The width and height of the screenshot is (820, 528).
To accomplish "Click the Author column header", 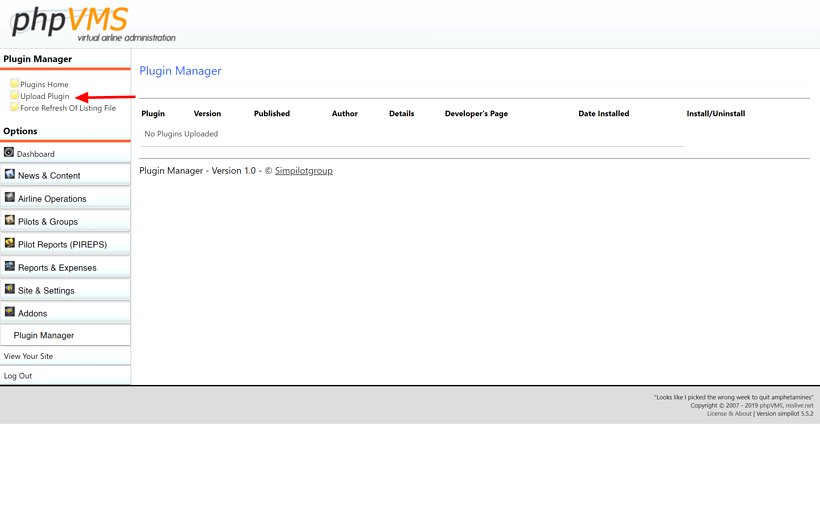I will click(x=345, y=113).
